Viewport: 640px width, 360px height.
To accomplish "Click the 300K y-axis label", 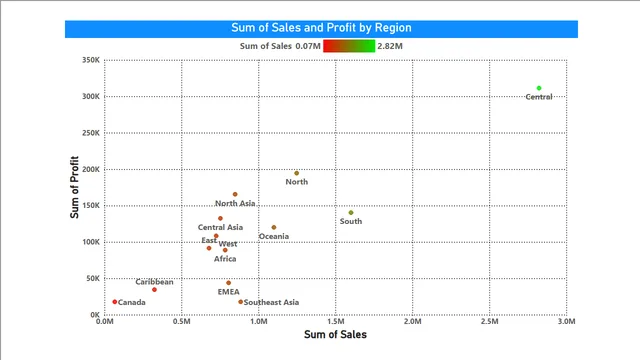I will [x=91, y=96].
